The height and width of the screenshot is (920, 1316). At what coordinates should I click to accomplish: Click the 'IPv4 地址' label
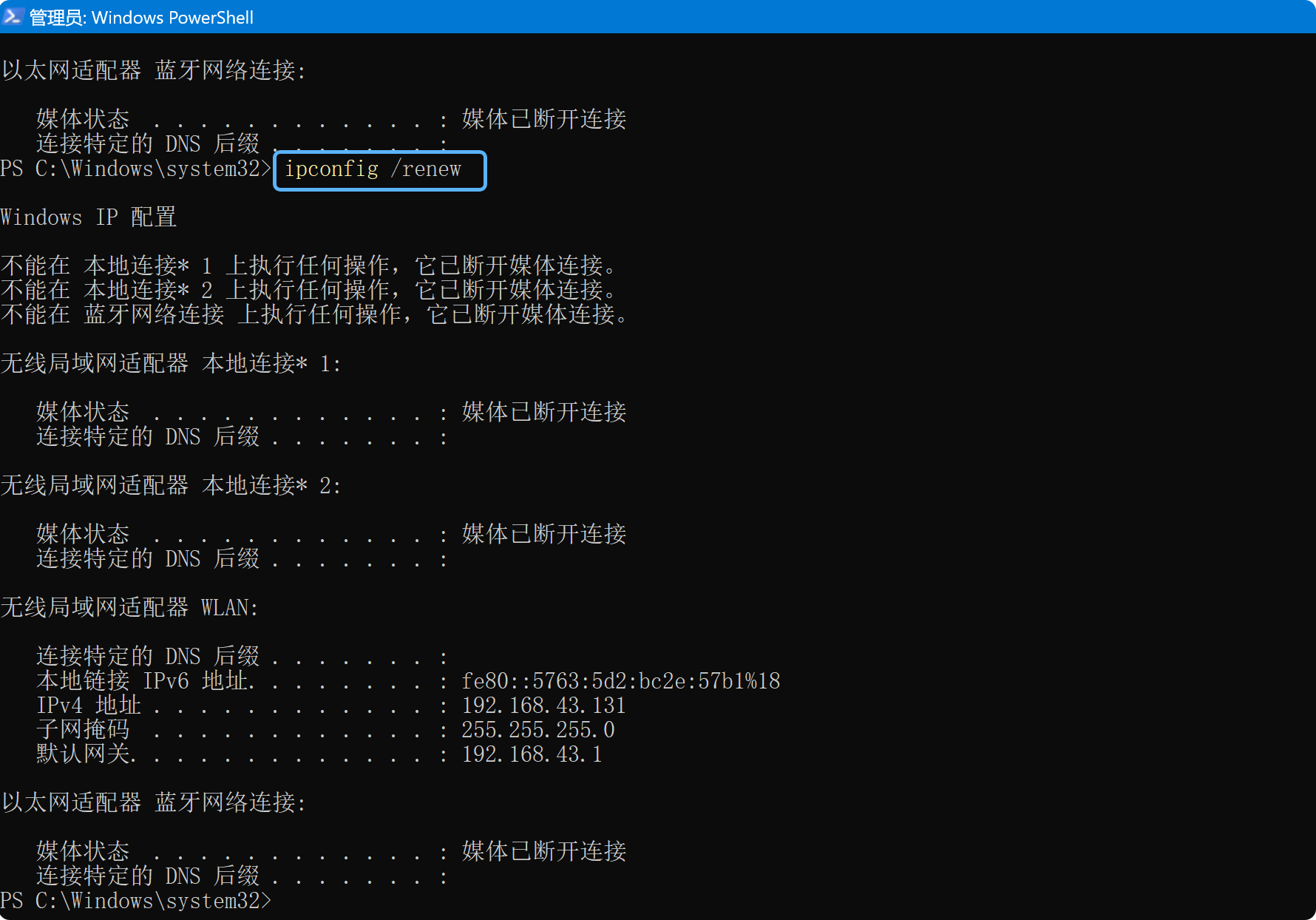(x=89, y=705)
